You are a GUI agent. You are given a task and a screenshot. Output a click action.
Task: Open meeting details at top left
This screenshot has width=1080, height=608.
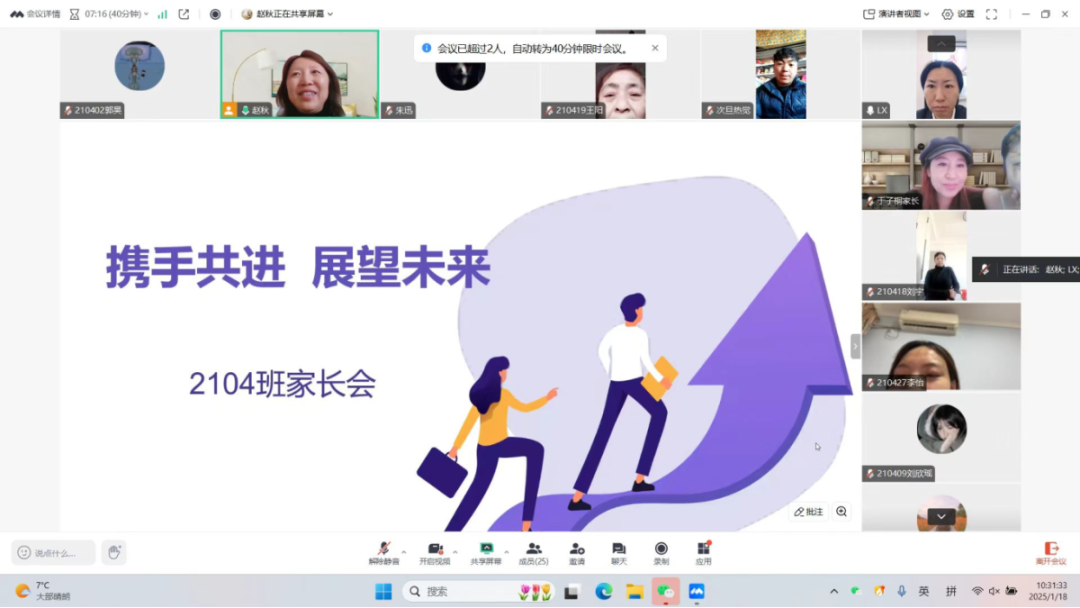tap(42, 14)
